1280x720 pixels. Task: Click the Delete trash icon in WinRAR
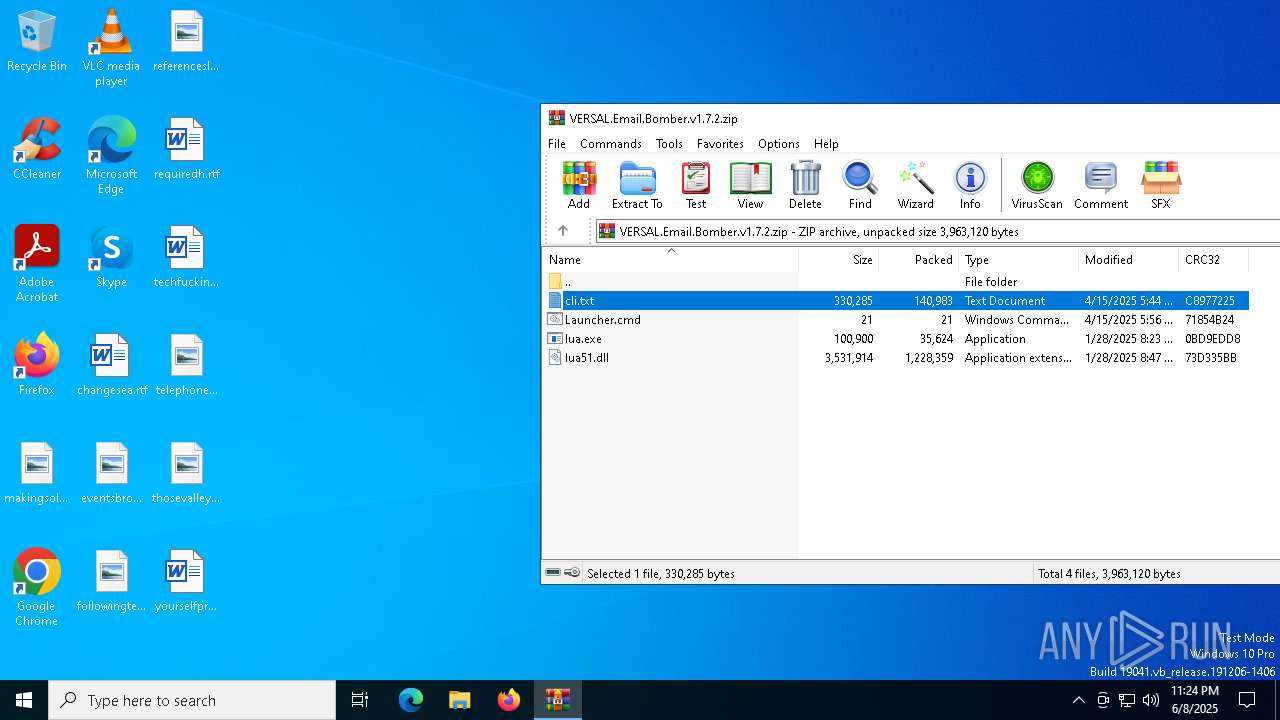click(805, 185)
